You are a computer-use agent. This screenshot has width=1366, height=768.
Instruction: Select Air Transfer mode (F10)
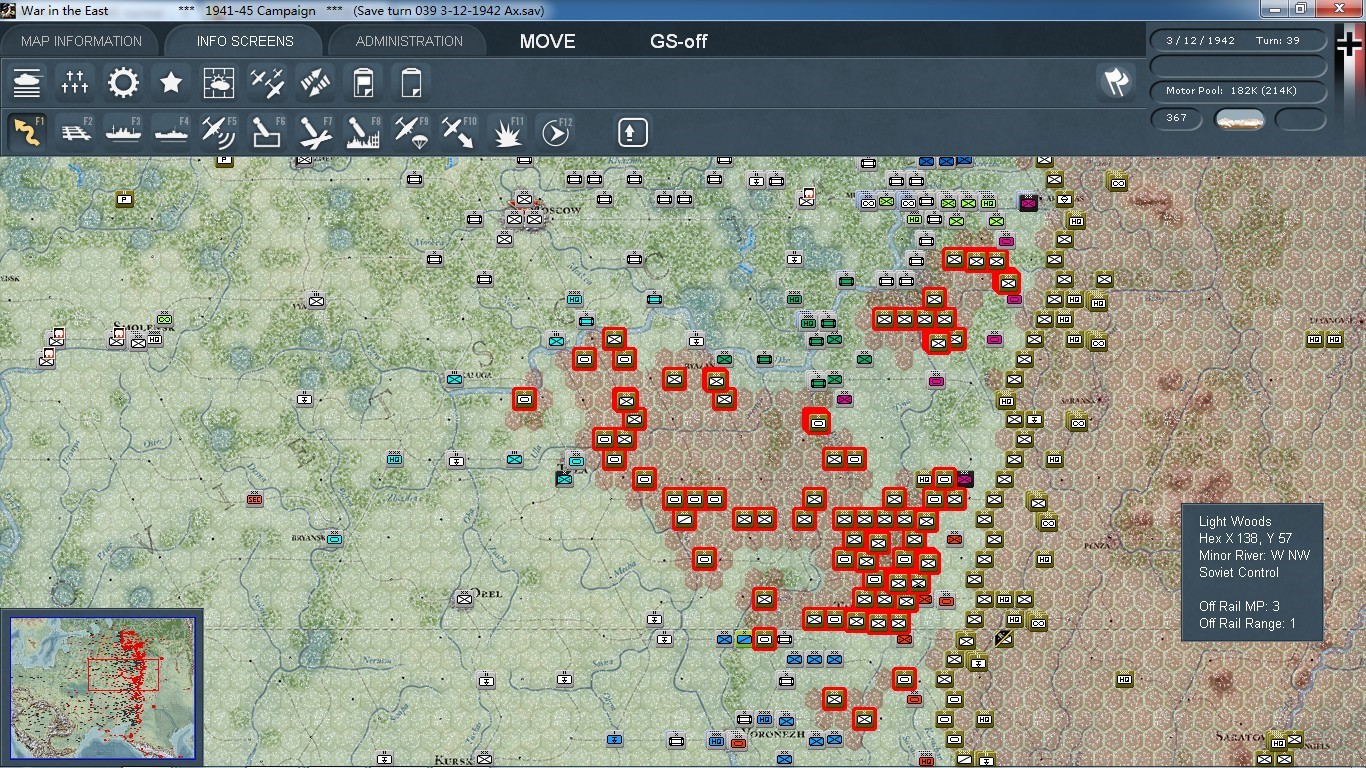[459, 132]
